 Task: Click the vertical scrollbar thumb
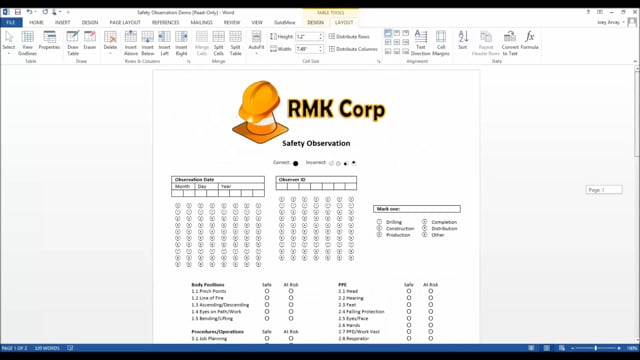coord(637,114)
